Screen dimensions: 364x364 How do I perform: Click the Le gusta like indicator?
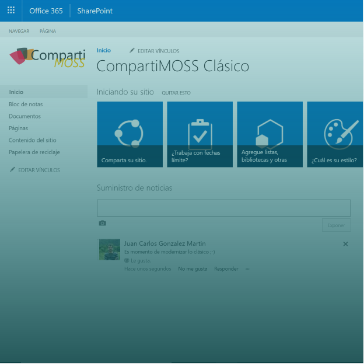[x=137, y=261]
